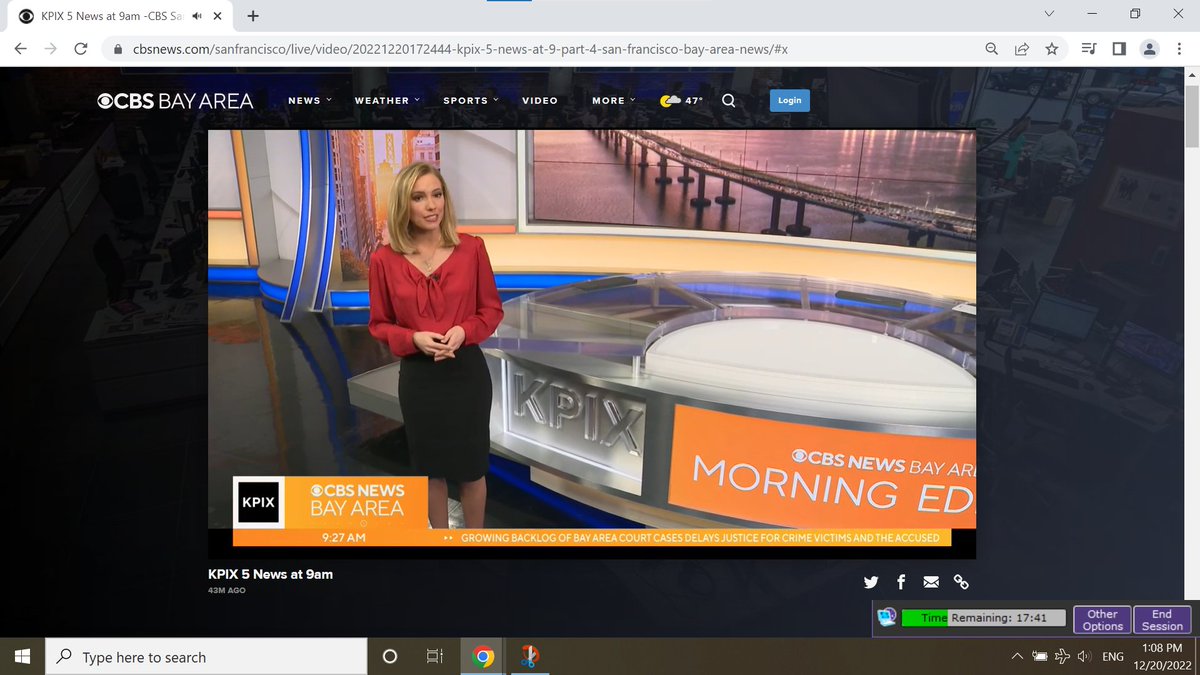Click the KPIX 5 News at 9am title
This screenshot has height=675, width=1200.
point(270,574)
